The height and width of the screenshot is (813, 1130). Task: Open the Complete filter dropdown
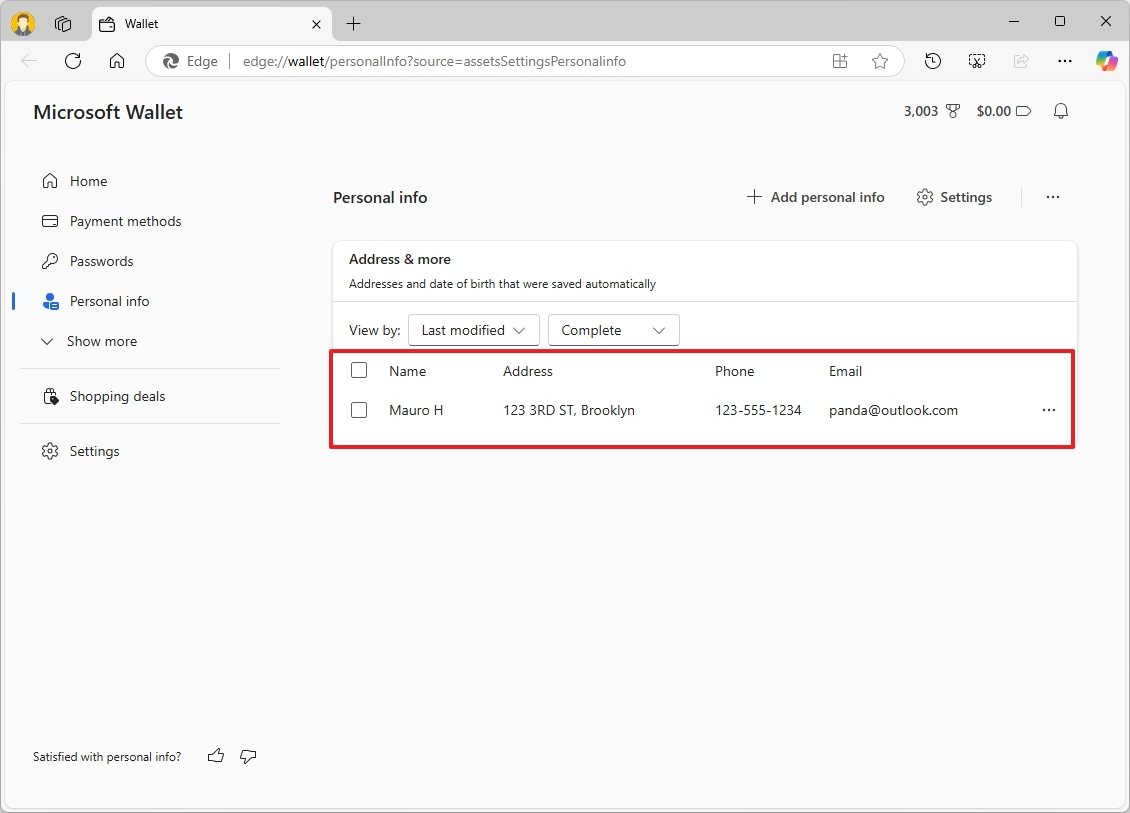click(613, 330)
